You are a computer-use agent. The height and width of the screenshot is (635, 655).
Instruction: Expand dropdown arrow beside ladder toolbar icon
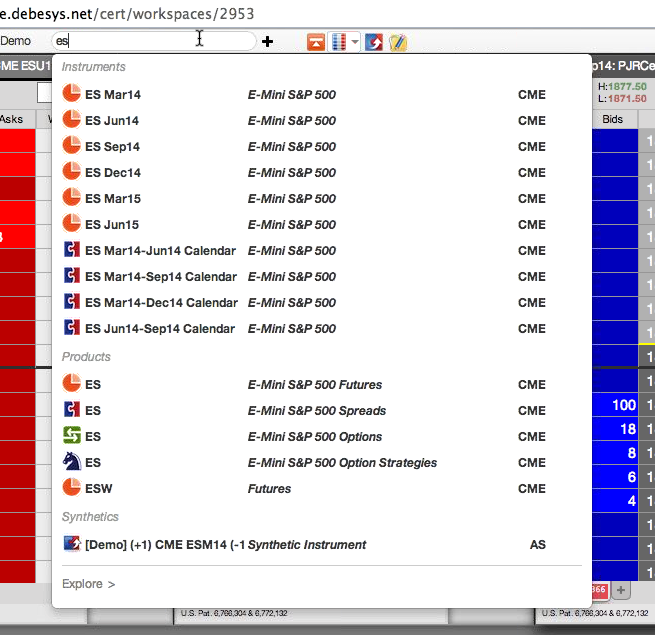pos(355,42)
